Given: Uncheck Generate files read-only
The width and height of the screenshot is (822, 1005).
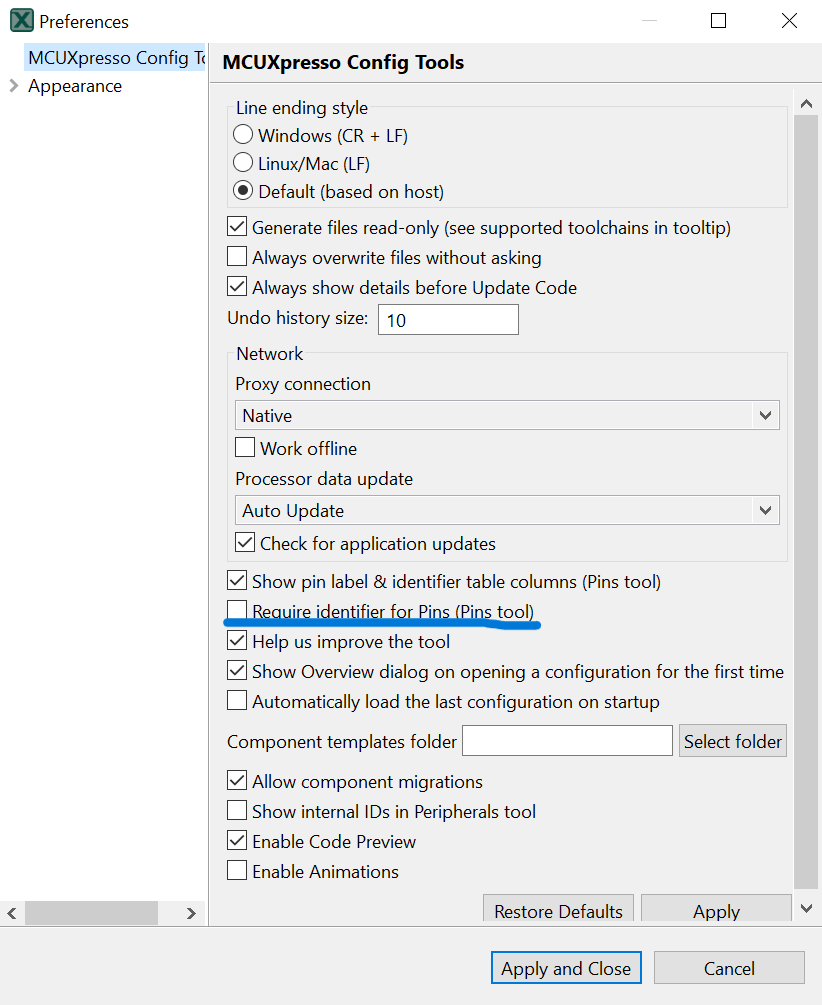Looking at the screenshot, I should [237, 226].
